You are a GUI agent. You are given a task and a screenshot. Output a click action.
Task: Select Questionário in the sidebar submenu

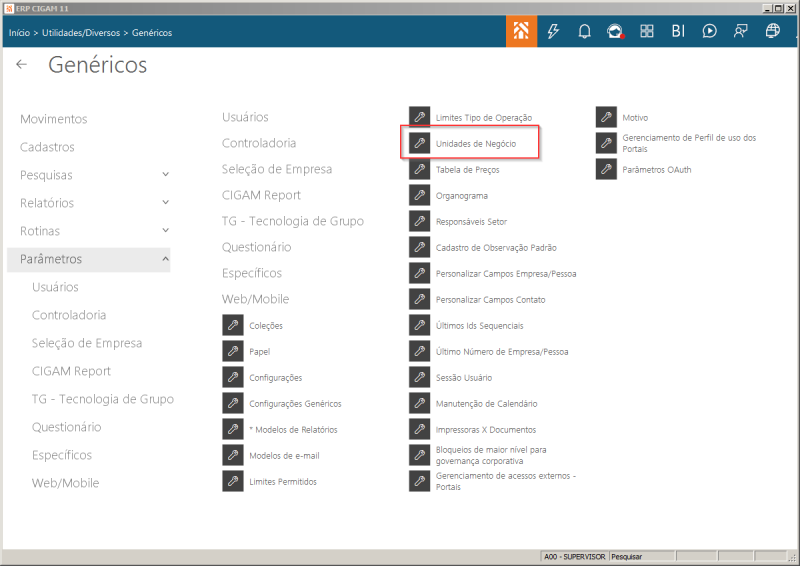[66, 427]
